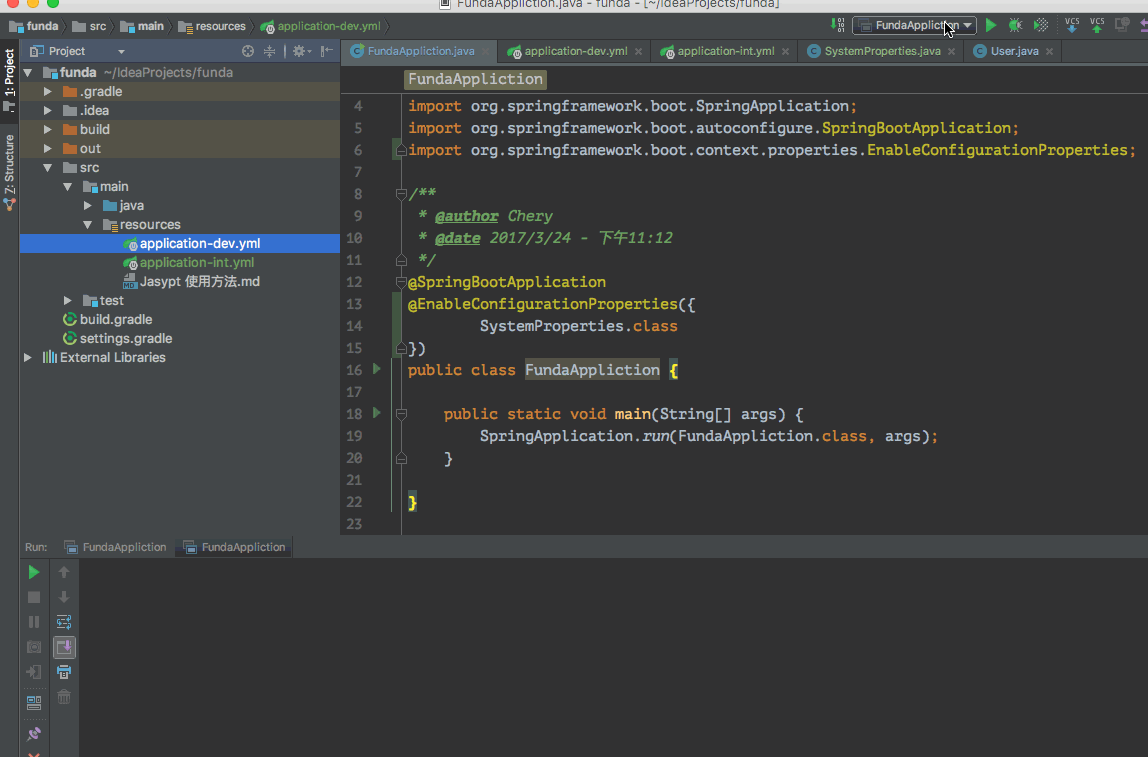The width and height of the screenshot is (1148, 757).
Task: Select the first FundaAppliction Run tab
Action: (x=115, y=547)
